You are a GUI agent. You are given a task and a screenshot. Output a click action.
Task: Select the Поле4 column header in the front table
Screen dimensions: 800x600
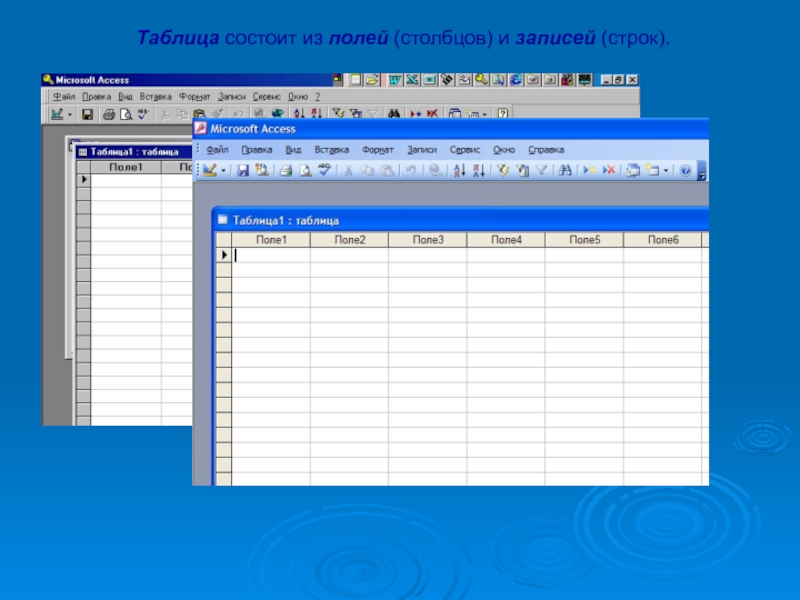pyautogui.click(x=506, y=240)
